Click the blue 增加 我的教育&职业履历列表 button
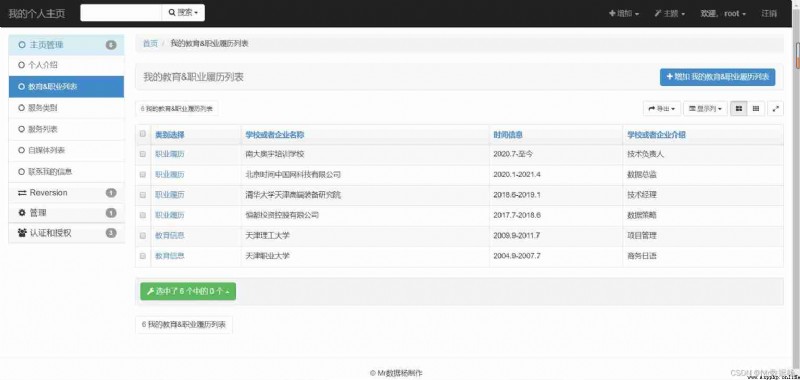Image resolution: width=800 pixels, height=380 pixels. 717,77
